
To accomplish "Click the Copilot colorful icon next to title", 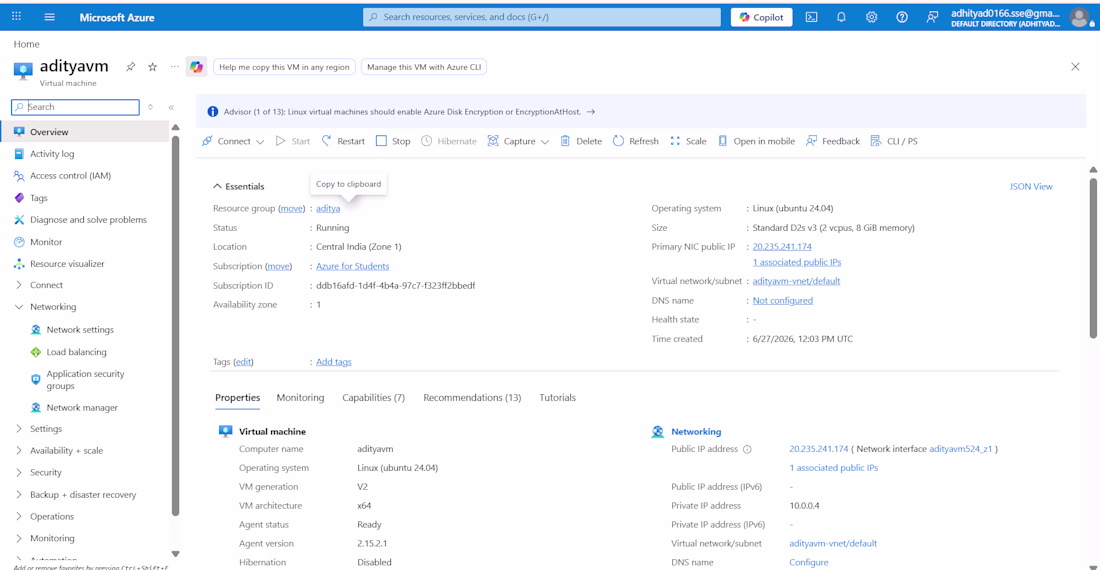I will tap(196, 67).
